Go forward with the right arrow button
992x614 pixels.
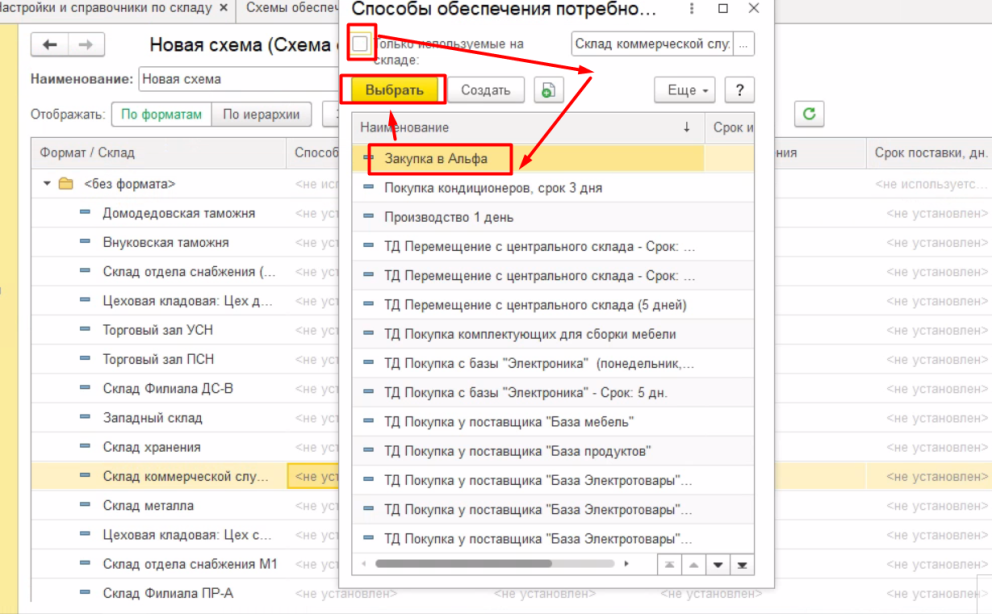tap(85, 44)
